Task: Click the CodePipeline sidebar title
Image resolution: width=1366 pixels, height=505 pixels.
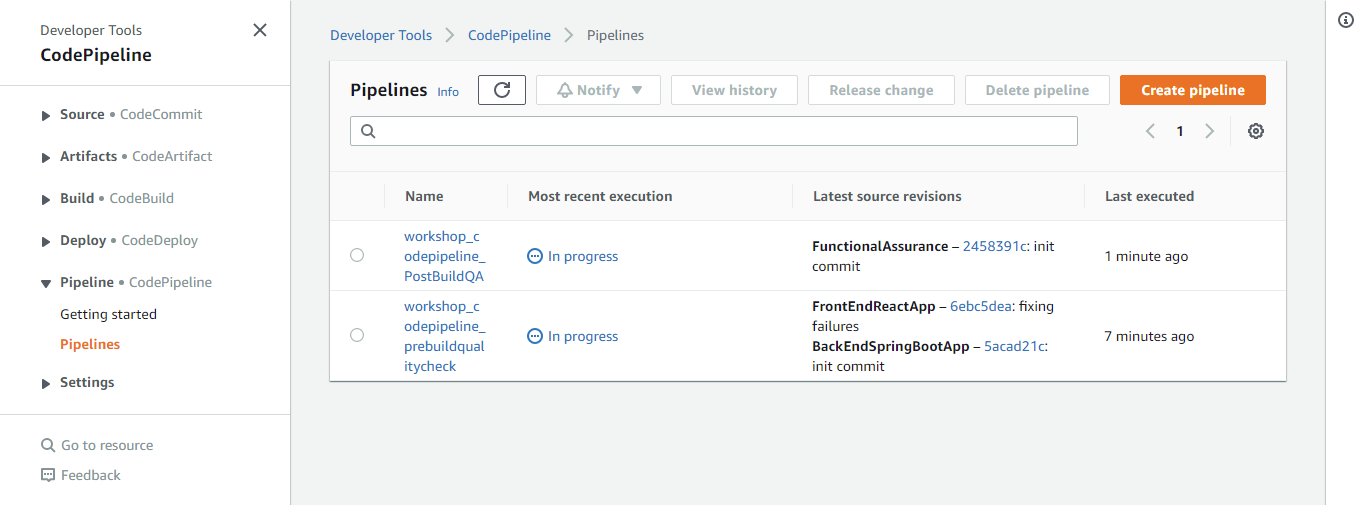Action: 96,55
